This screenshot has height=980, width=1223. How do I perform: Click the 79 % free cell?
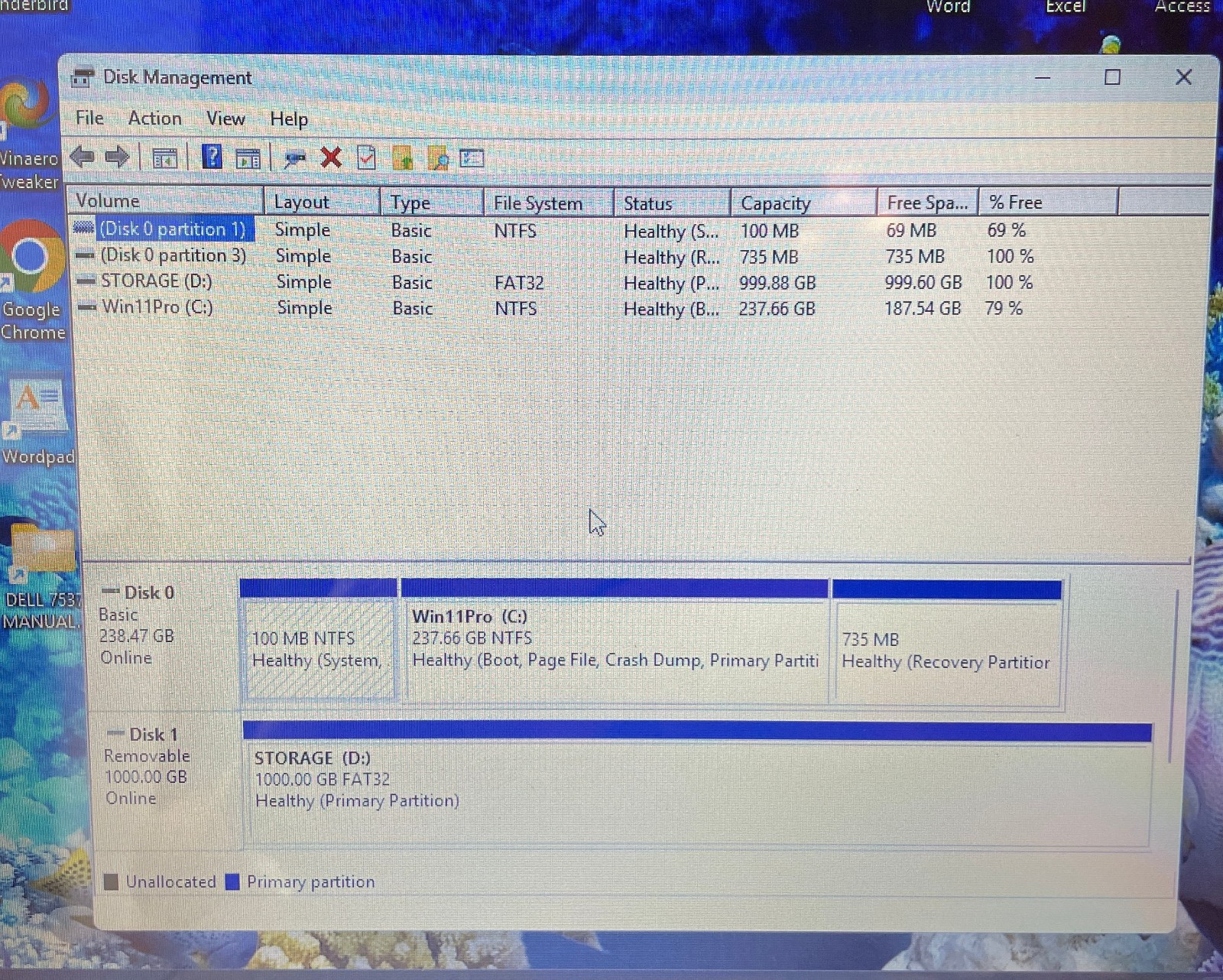pos(1004,308)
